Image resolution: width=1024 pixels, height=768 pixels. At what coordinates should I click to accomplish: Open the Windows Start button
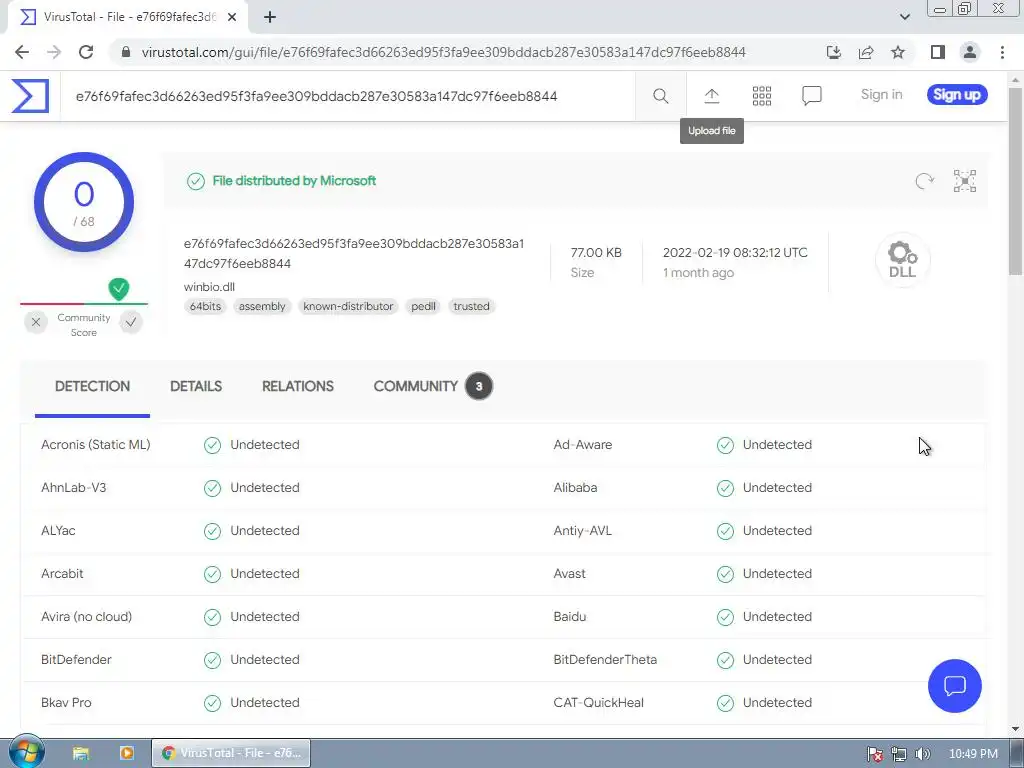pos(26,752)
